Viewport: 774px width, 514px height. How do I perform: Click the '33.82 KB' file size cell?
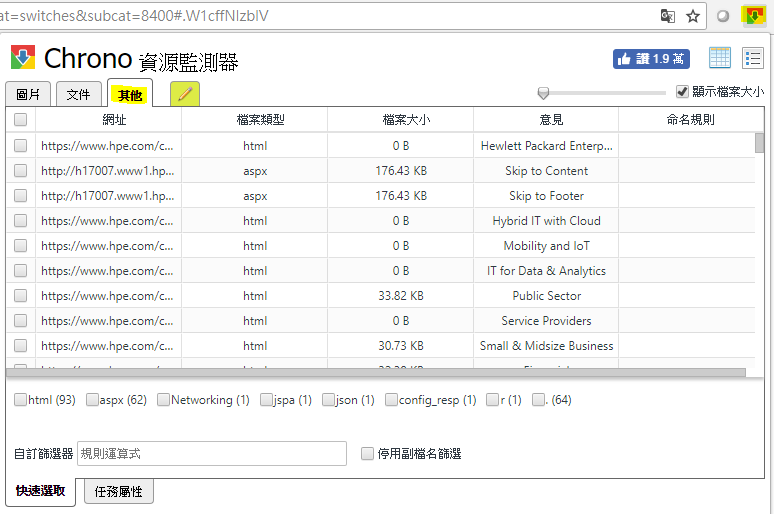401,296
